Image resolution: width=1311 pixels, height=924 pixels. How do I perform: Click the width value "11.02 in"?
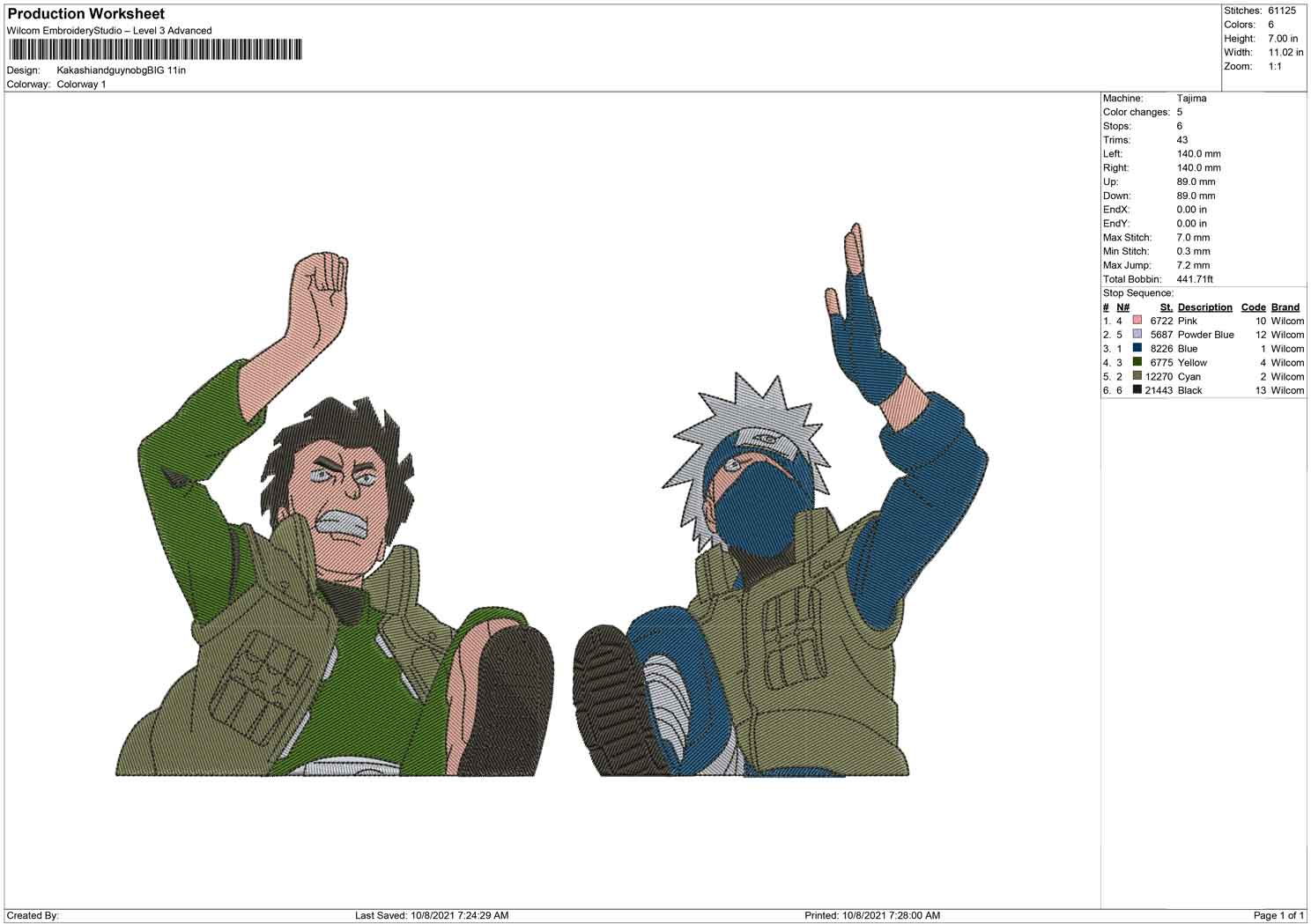[1285, 53]
